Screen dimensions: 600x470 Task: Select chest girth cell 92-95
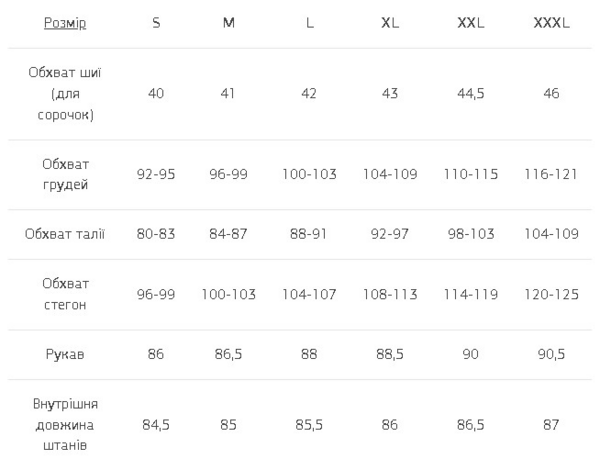click(156, 174)
